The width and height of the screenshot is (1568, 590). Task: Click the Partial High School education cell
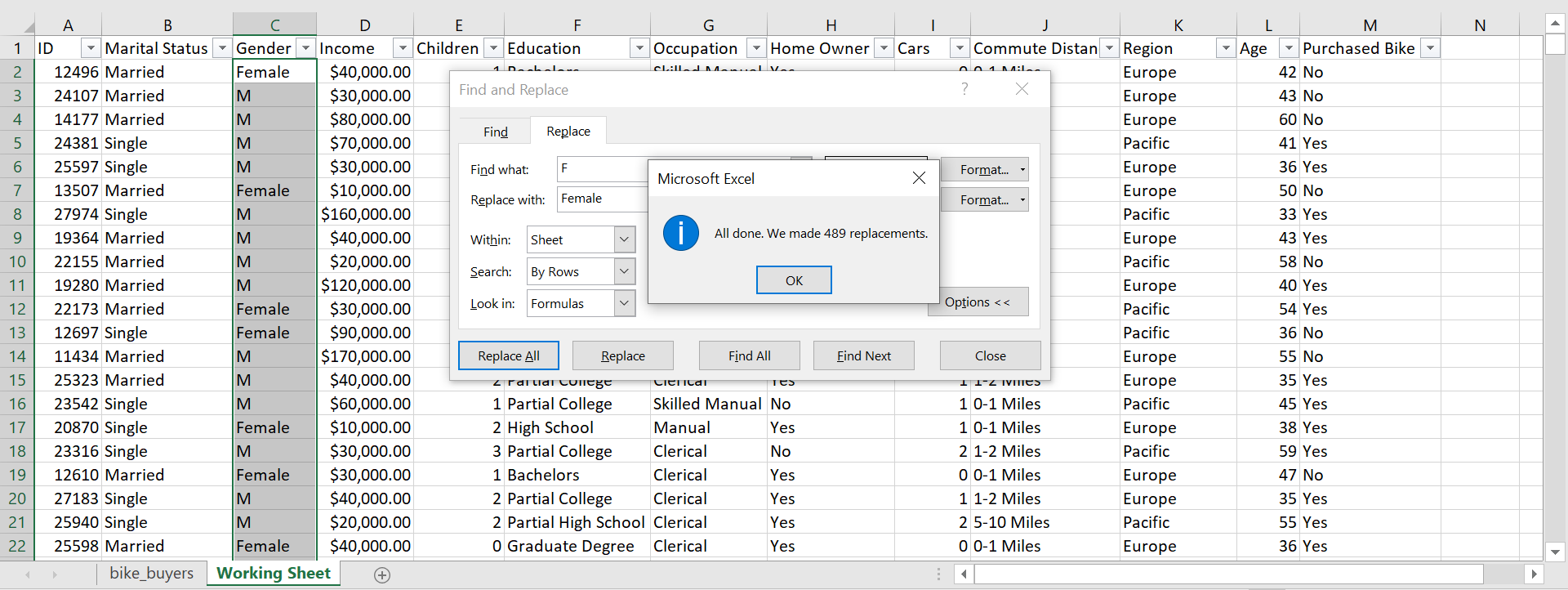tap(577, 522)
